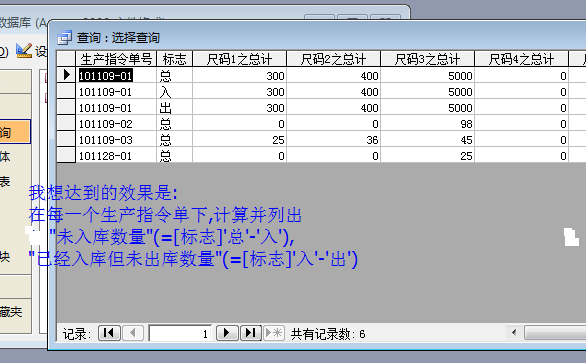The image size is (586, 363).
Task: Click the row selector of the first 101109-01 row
Action: tap(66, 75)
